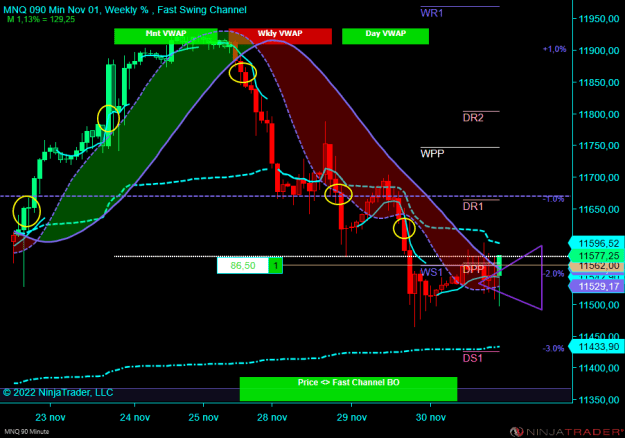Image resolution: width=625 pixels, height=438 pixels.
Task: Click the 11350,00 price axis label
Action: click(599, 400)
